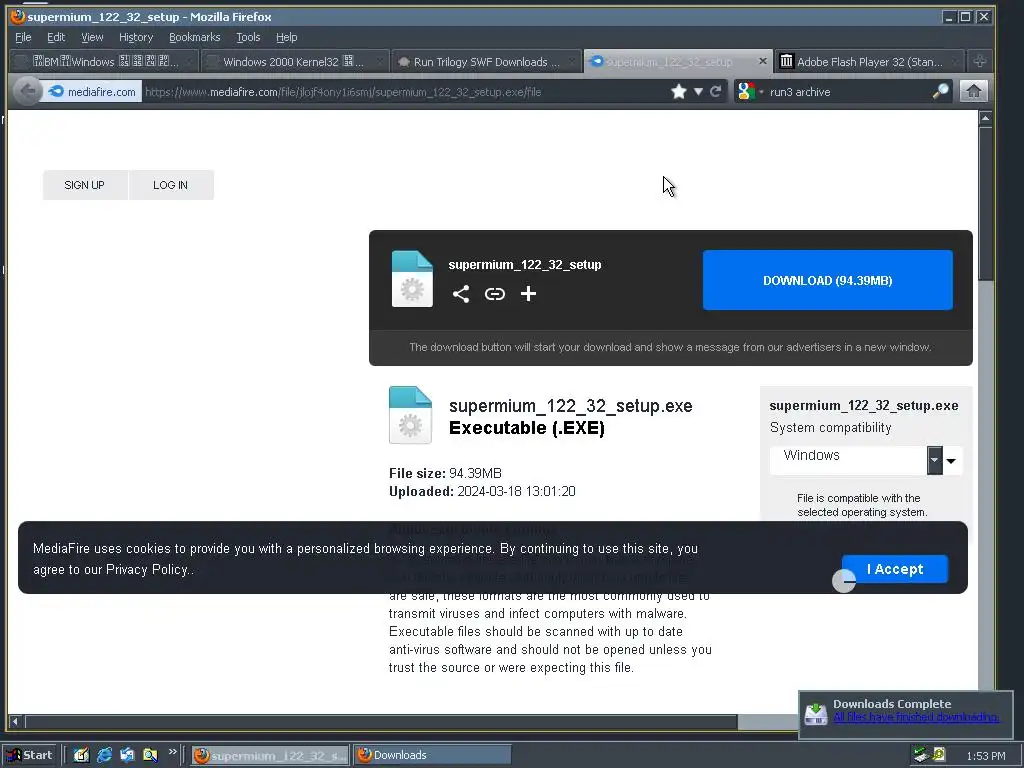Click the LOG IN button
The image size is (1024, 768).
pyautogui.click(x=170, y=185)
